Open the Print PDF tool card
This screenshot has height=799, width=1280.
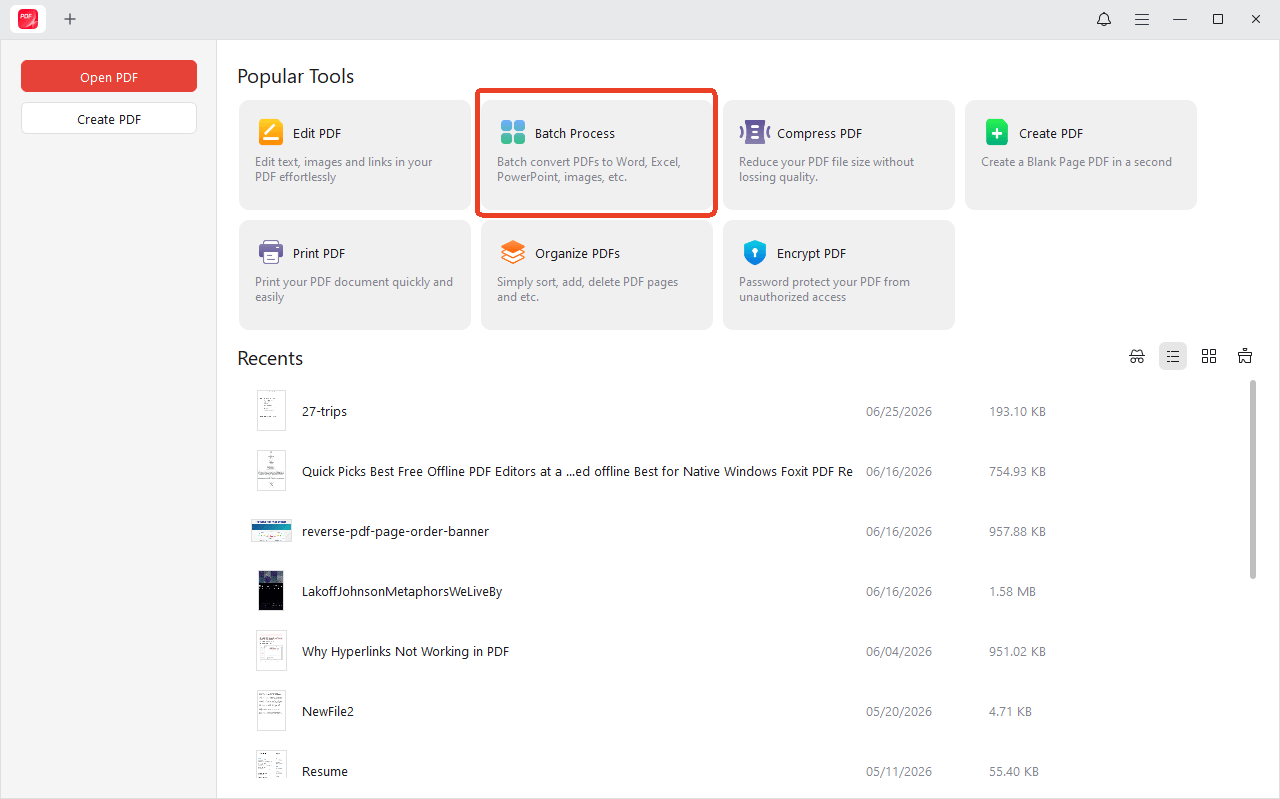[x=355, y=275]
